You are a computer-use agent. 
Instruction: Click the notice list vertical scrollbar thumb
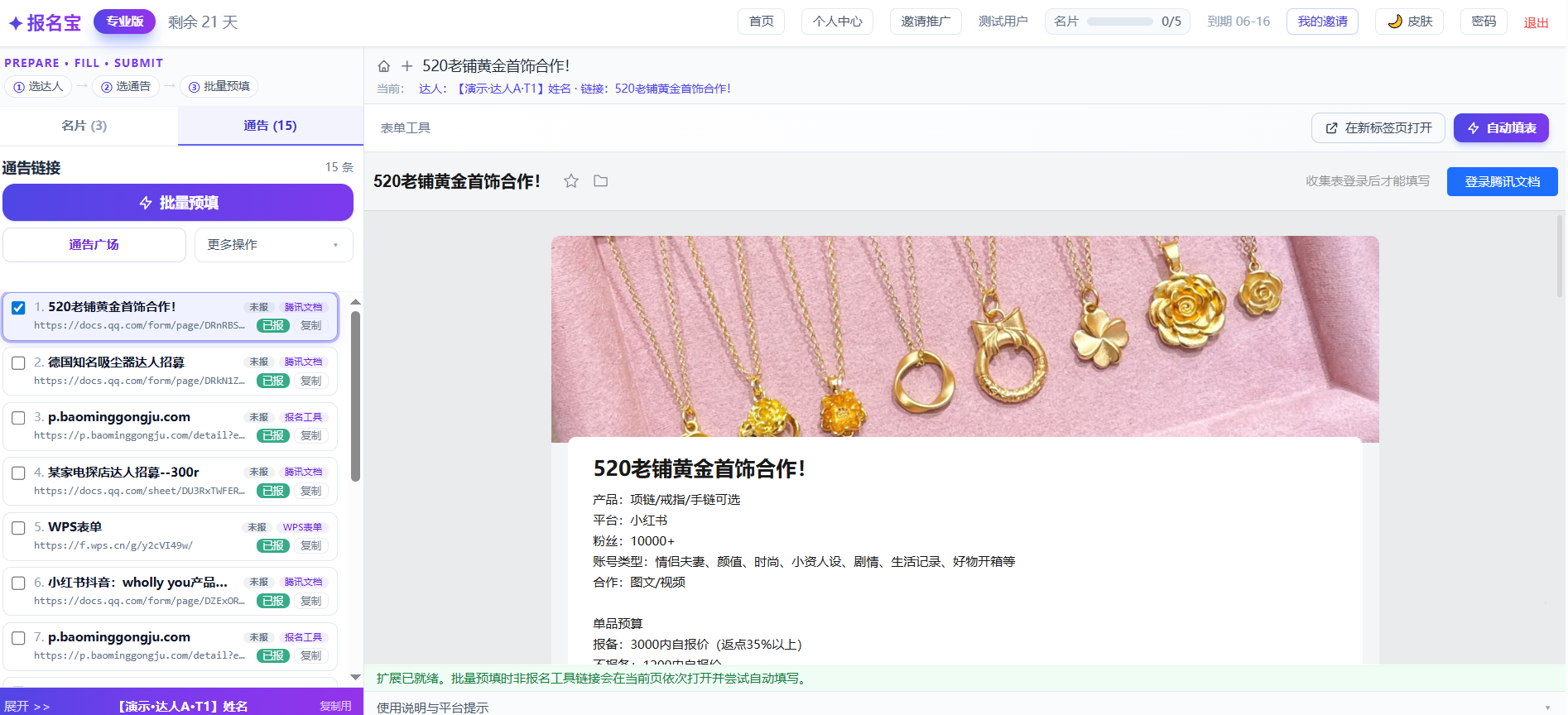pos(355,396)
